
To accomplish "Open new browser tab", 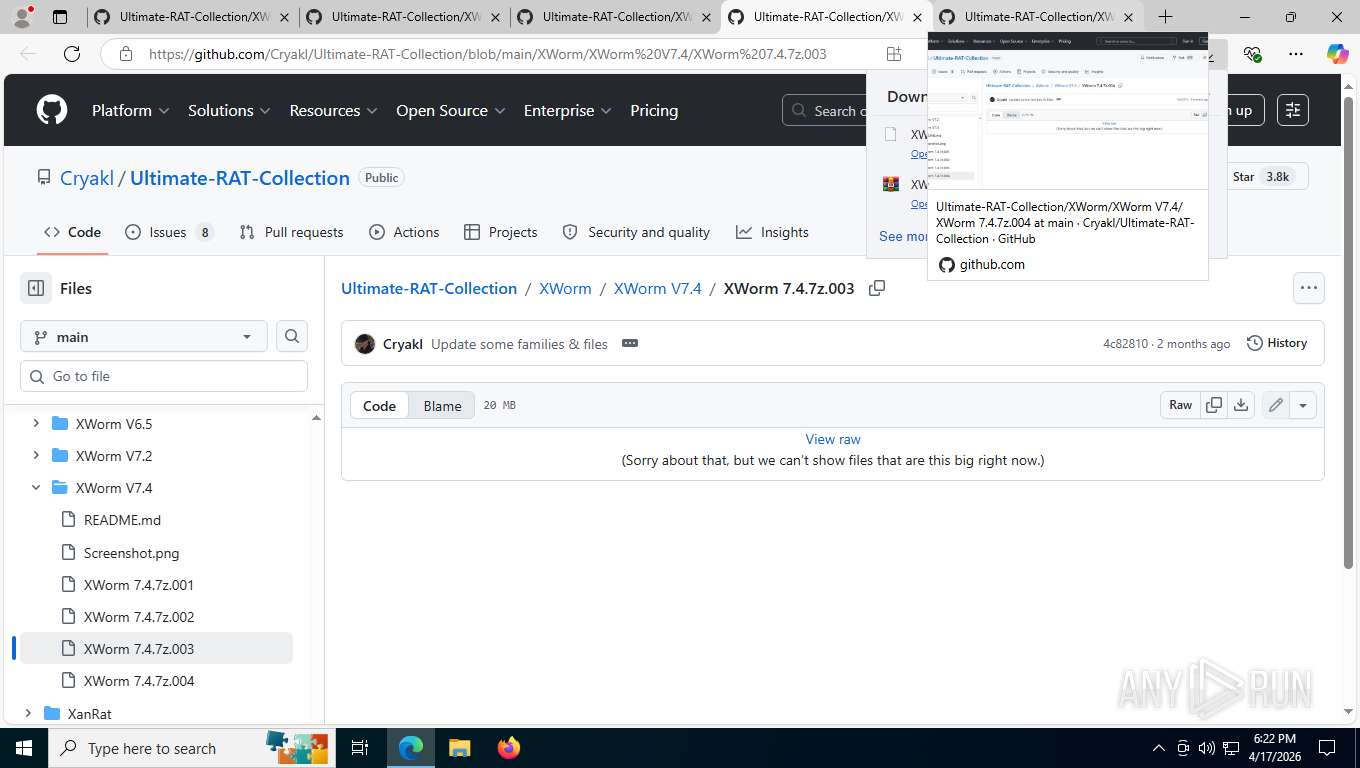I will coord(1165,17).
